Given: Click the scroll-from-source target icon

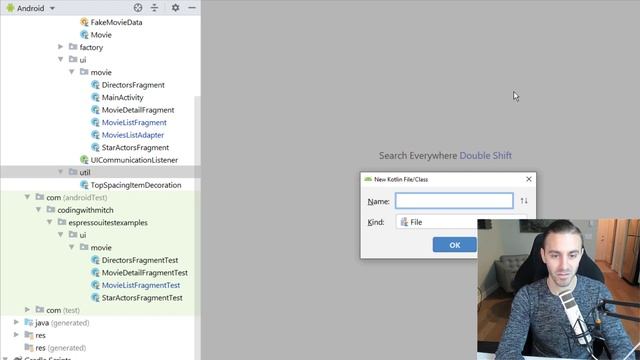Looking at the screenshot, I should pyautogui.click(x=138, y=7).
